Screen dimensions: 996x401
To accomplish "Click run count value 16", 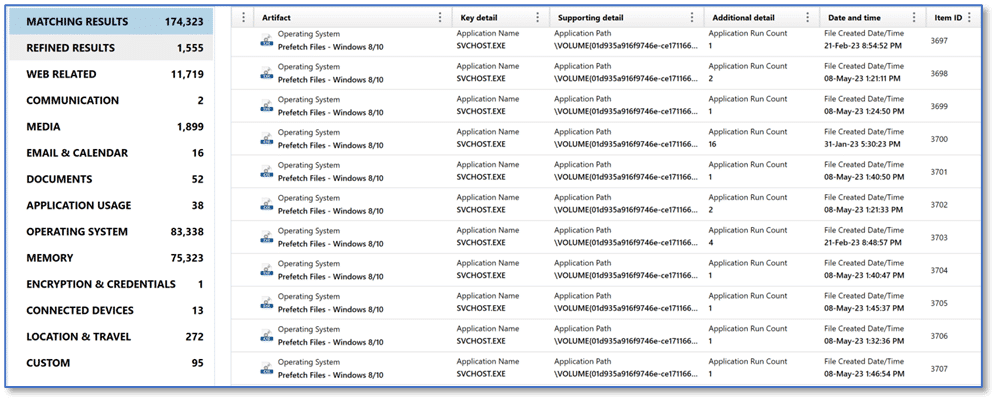I will pos(713,144).
